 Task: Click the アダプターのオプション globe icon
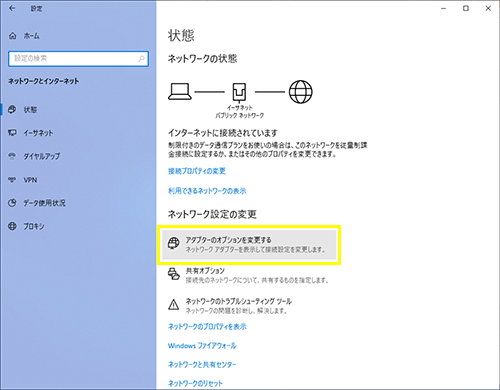(174, 243)
